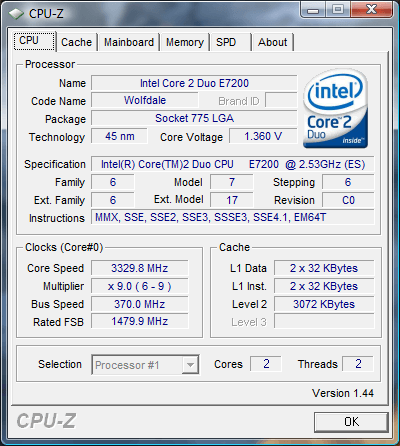
Task: Click the Threads count value 2
Action: (358, 364)
